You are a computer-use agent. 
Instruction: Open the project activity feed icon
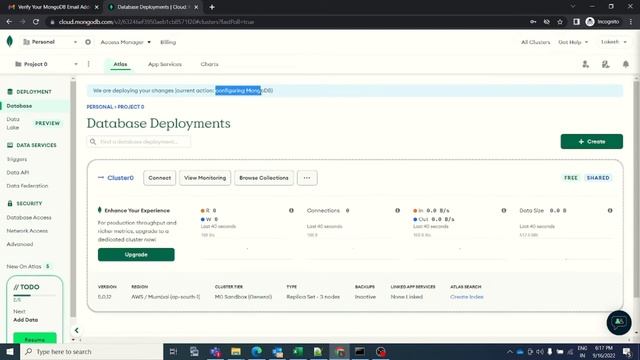point(605,64)
